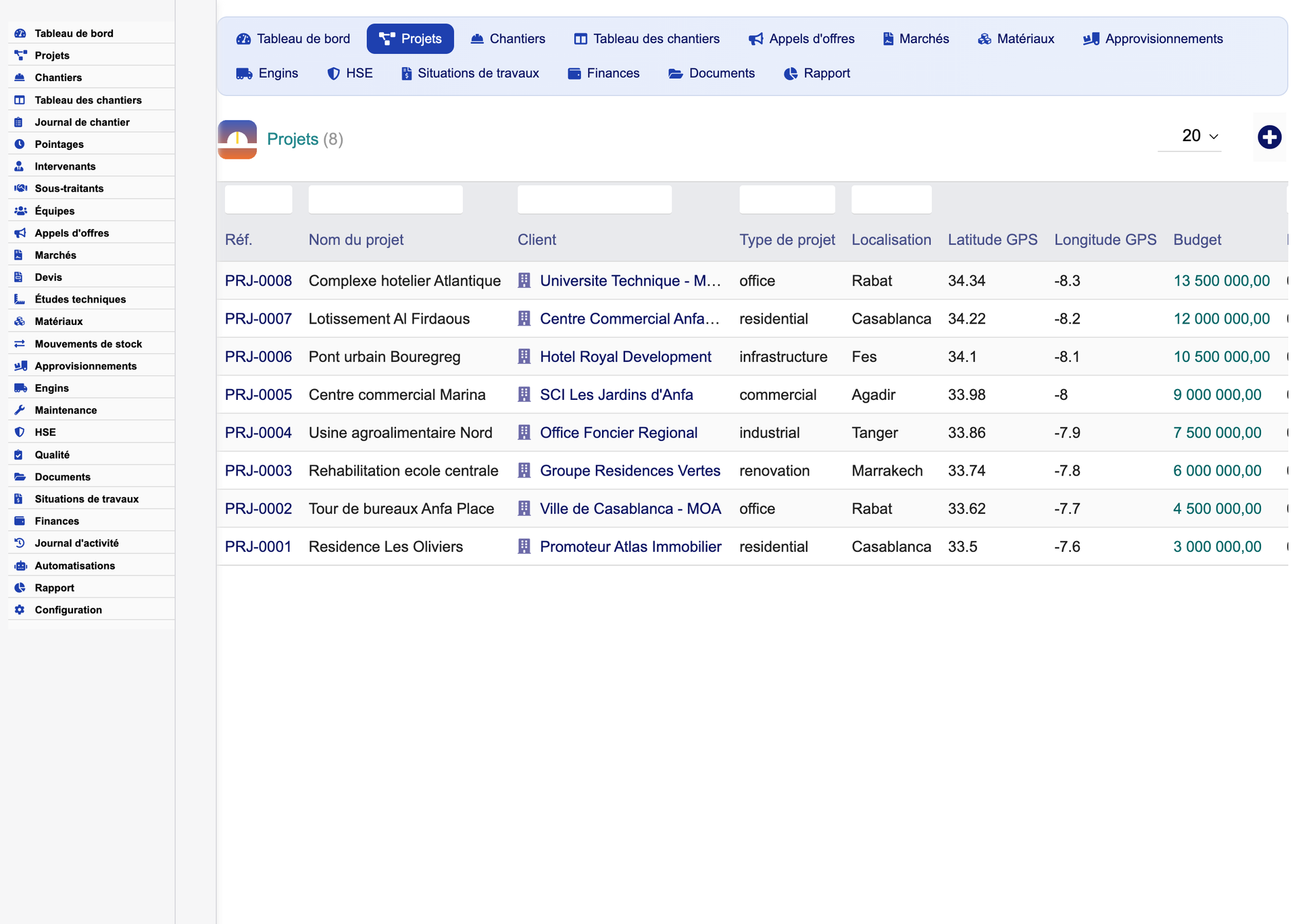Click the project name Pont urbain Bouregreg
The height and width of the screenshot is (924, 1315).
click(x=384, y=357)
